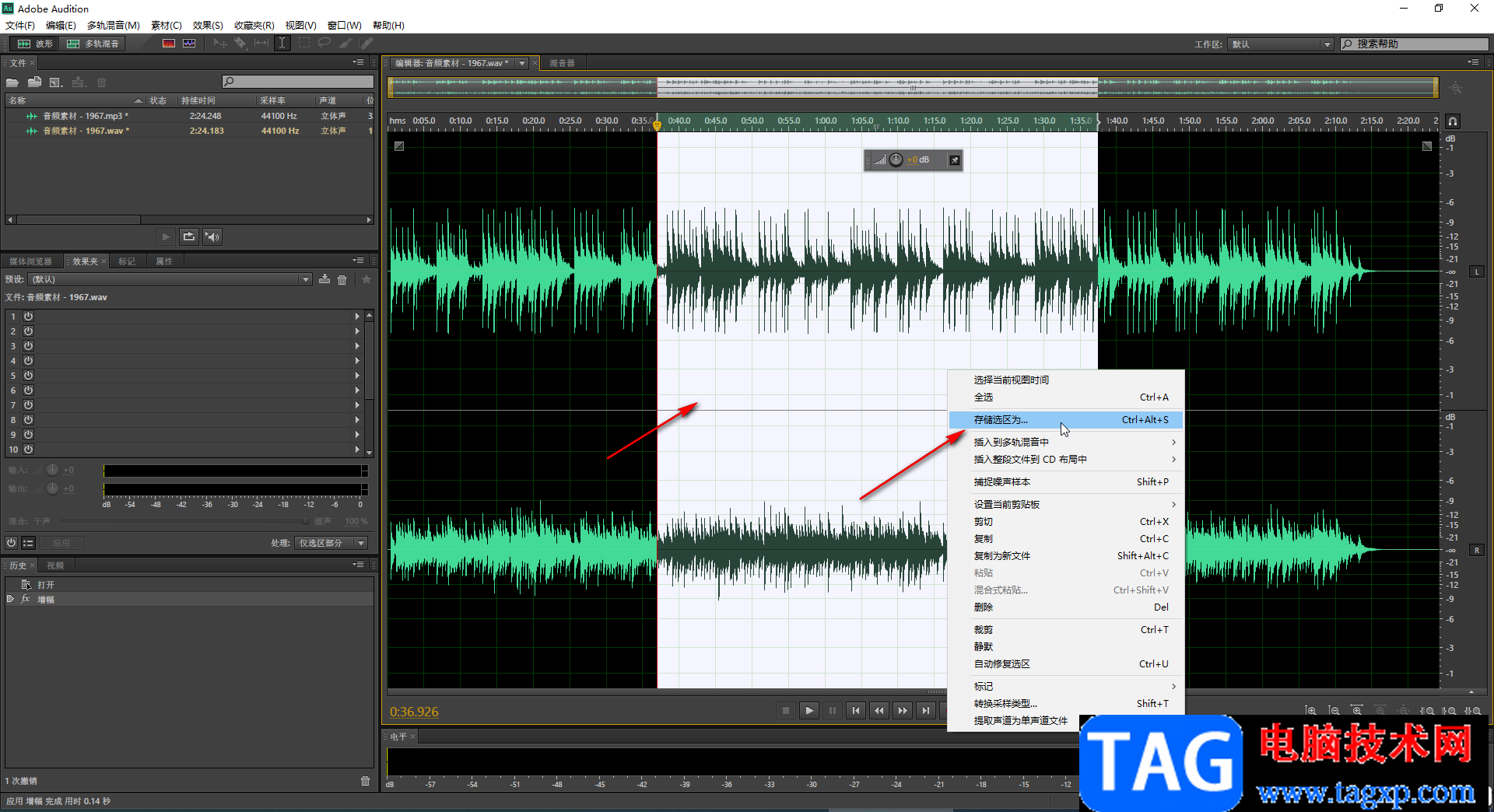Delete effects rack preset trash icon
This screenshot has width=1494, height=812.
pyautogui.click(x=342, y=279)
